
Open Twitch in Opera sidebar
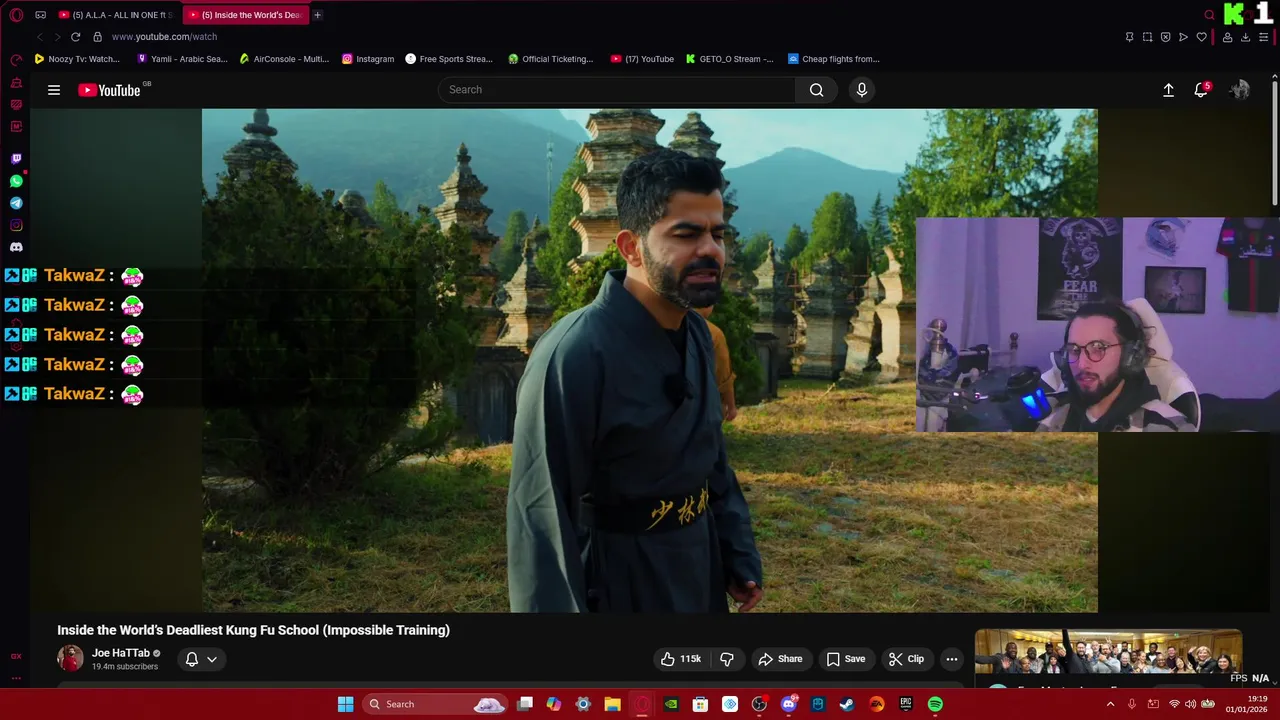click(x=16, y=159)
